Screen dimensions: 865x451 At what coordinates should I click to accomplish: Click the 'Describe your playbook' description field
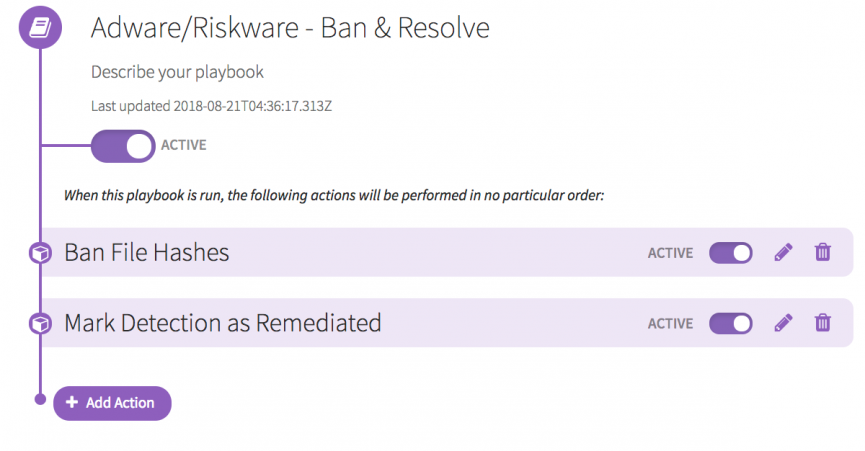177,72
